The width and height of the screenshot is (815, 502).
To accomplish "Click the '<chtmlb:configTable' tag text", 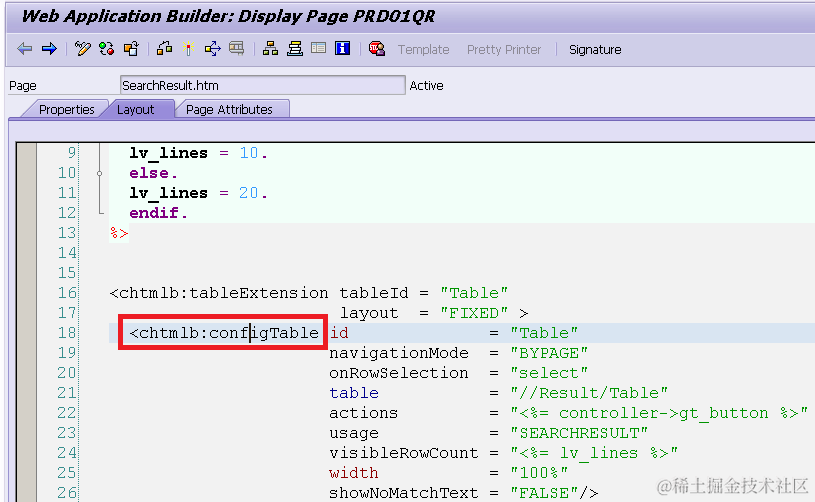I will pos(224,333).
